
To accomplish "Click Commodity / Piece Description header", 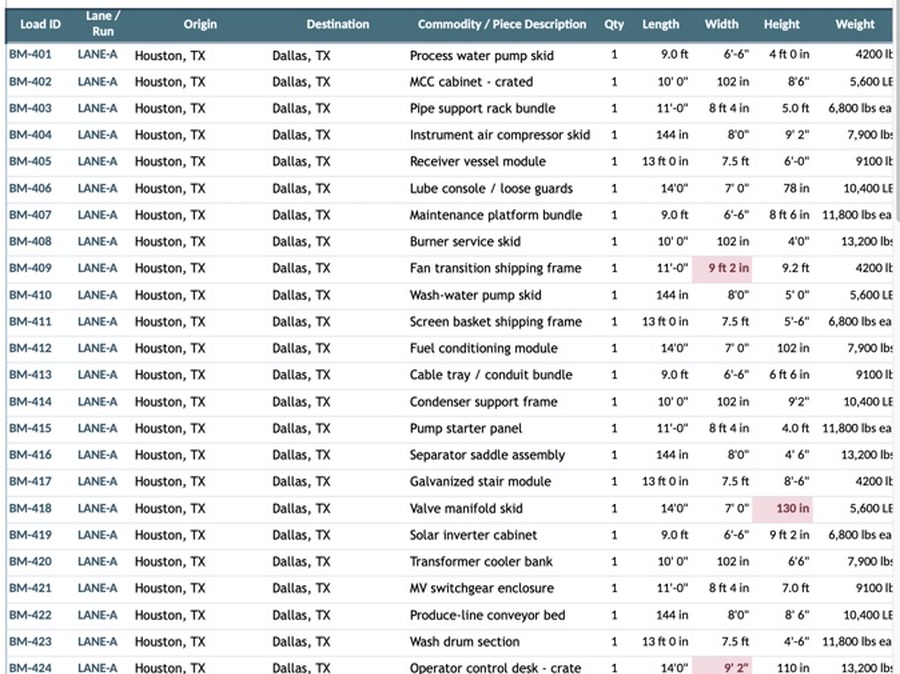I will click(x=502, y=24).
